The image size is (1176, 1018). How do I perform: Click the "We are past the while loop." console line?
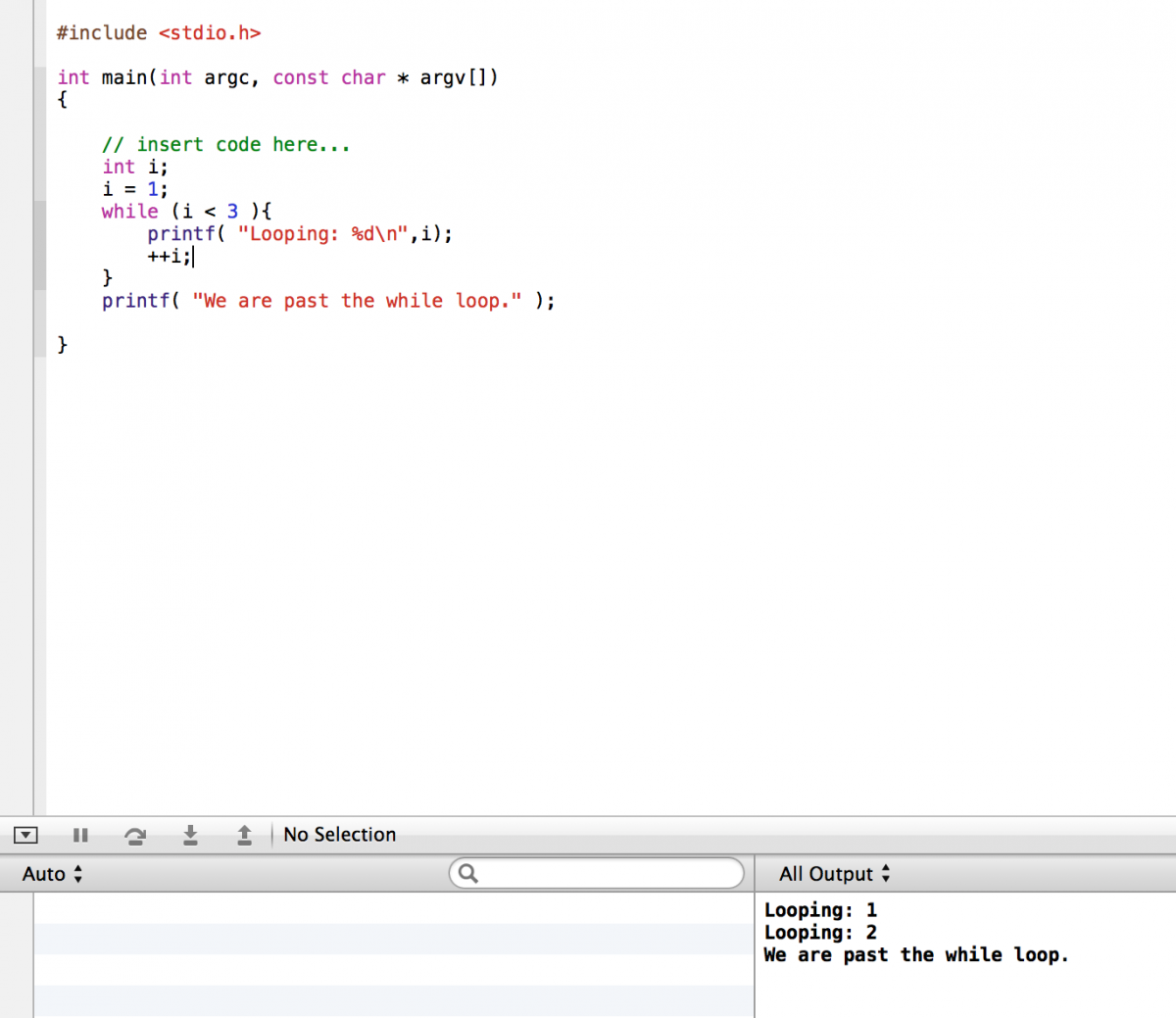915,955
